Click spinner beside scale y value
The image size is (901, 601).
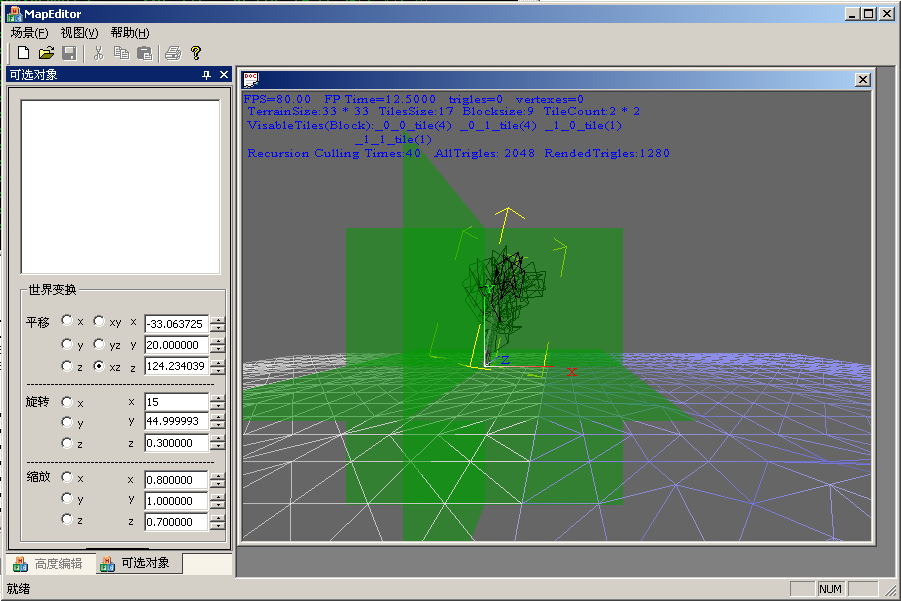[218, 501]
